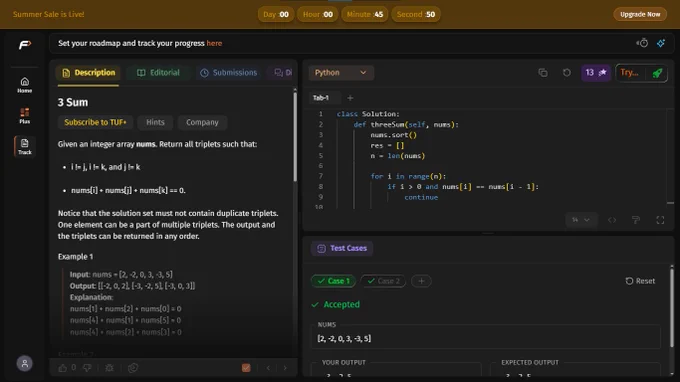Image resolution: width=680 pixels, height=382 pixels.
Task: Start the timer icon in top bar
Action: click(642, 43)
